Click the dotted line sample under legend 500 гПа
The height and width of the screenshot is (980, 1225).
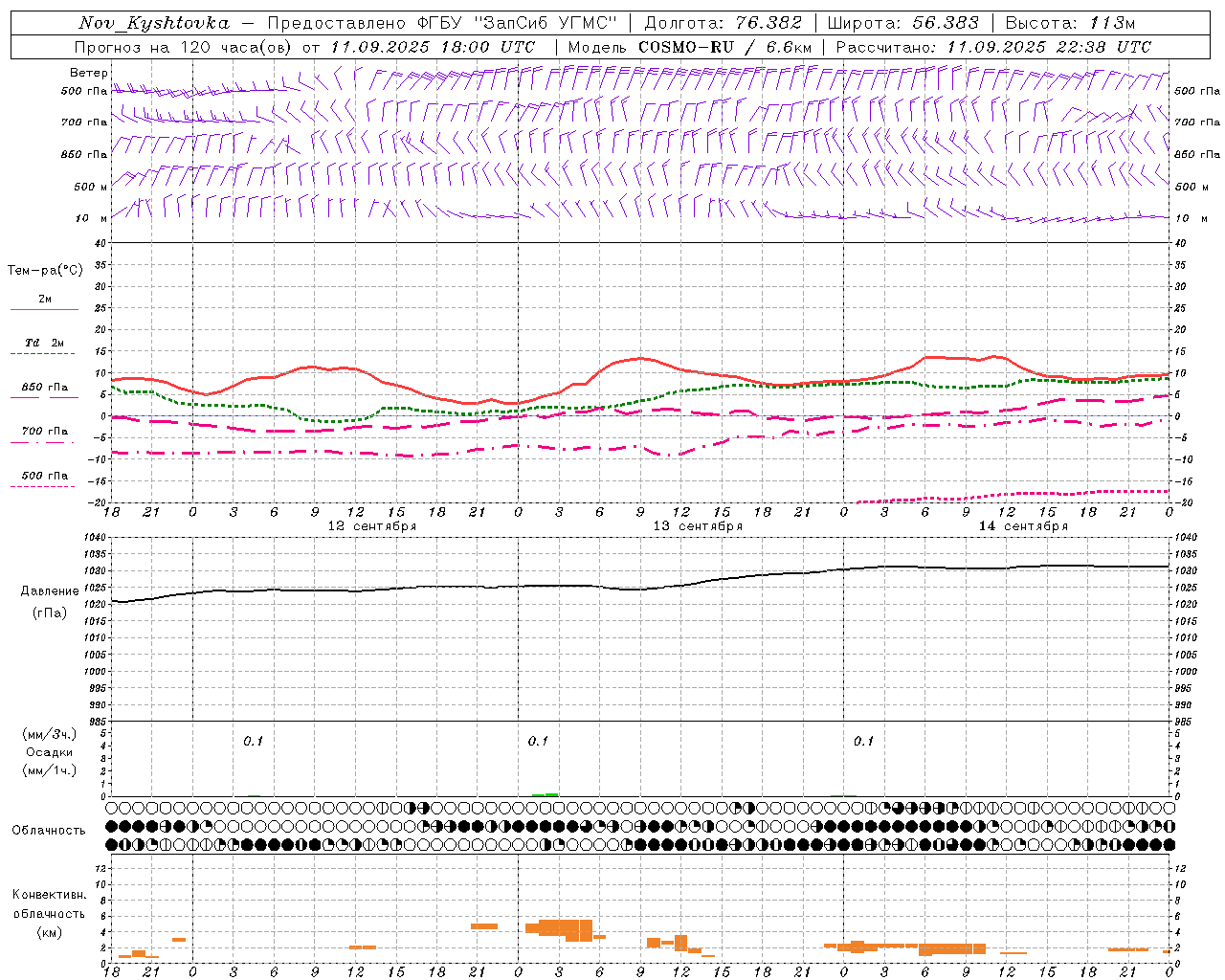click(43, 487)
